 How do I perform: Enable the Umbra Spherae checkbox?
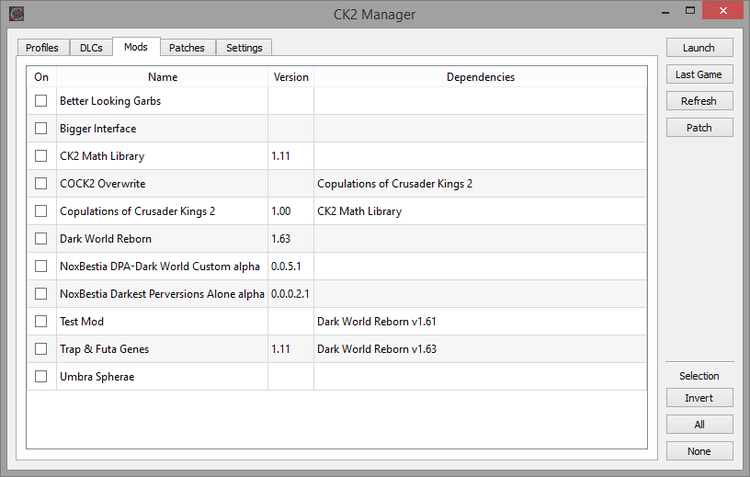[x=41, y=377]
